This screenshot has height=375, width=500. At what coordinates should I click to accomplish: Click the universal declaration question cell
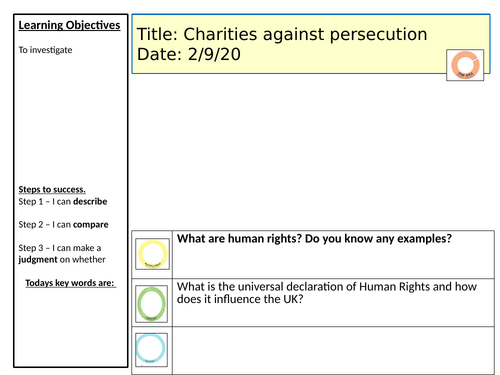pyautogui.click(x=333, y=303)
